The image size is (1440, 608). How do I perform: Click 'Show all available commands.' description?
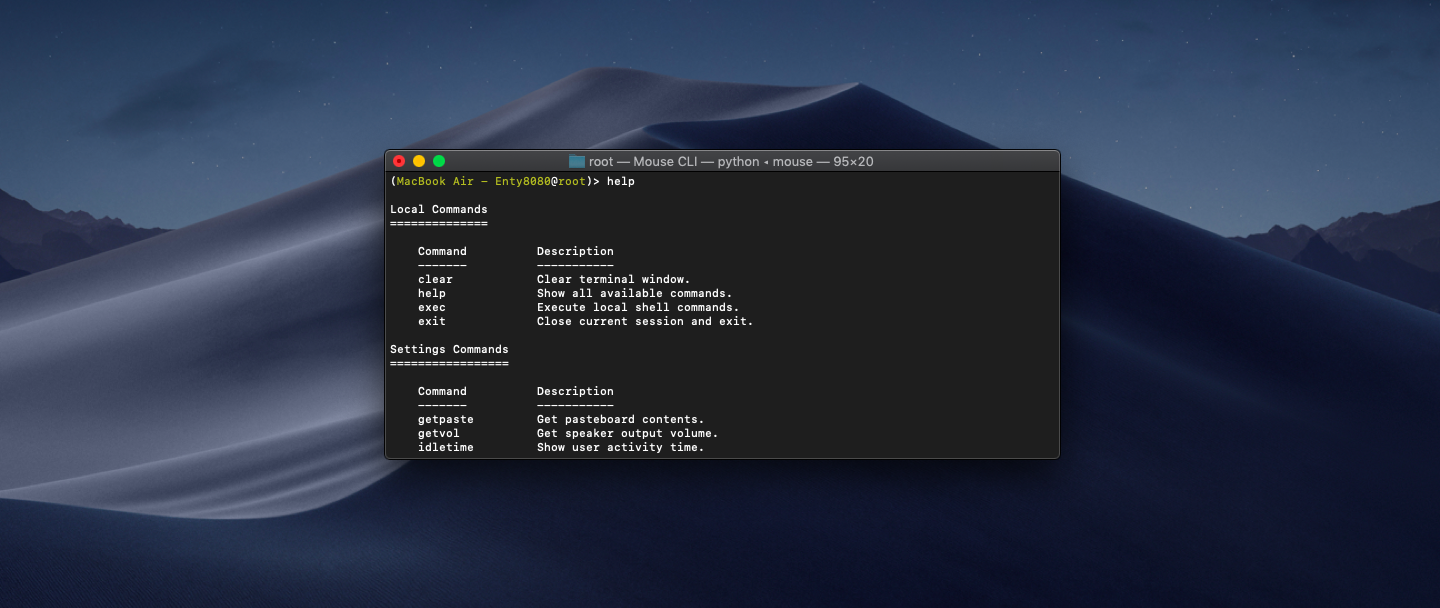pyautogui.click(x=635, y=293)
